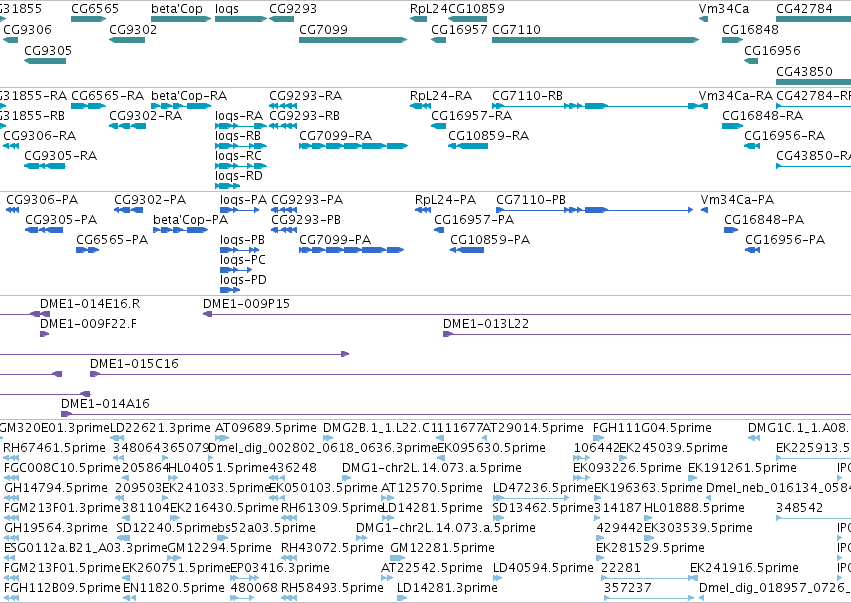
Task: Click feature label '357237'
Action: point(627,588)
